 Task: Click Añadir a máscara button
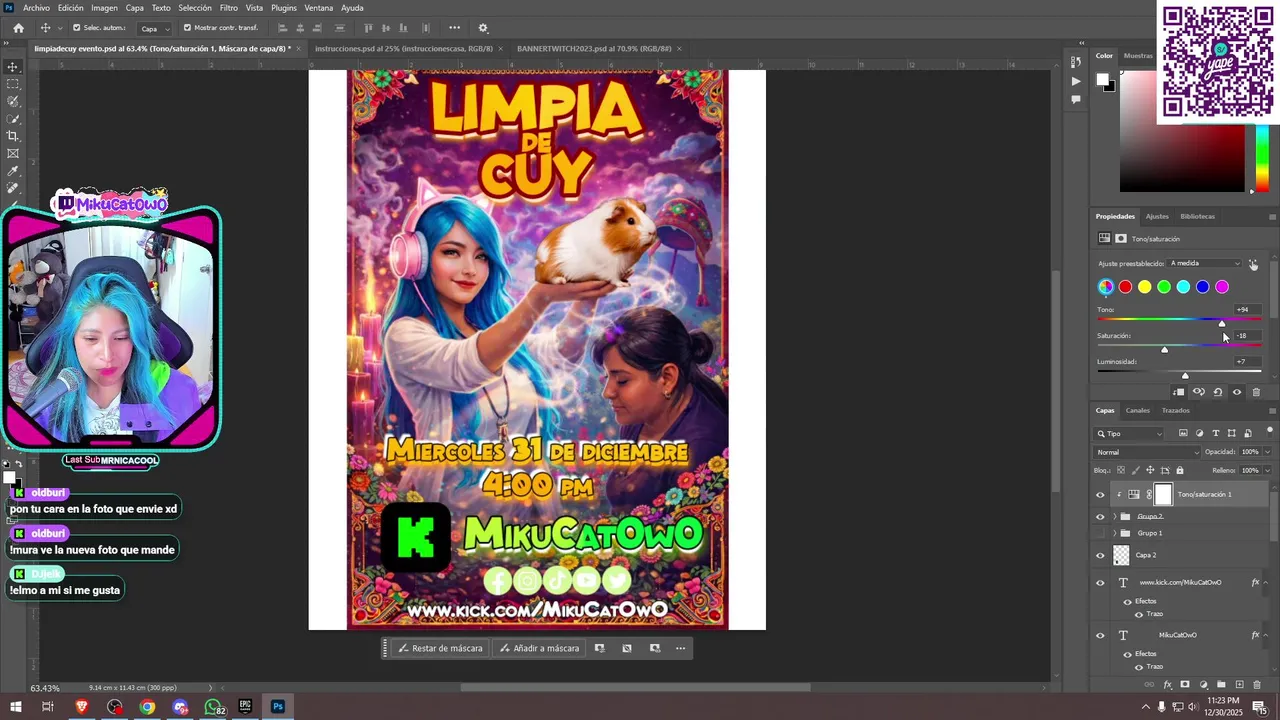[x=540, y=648]
